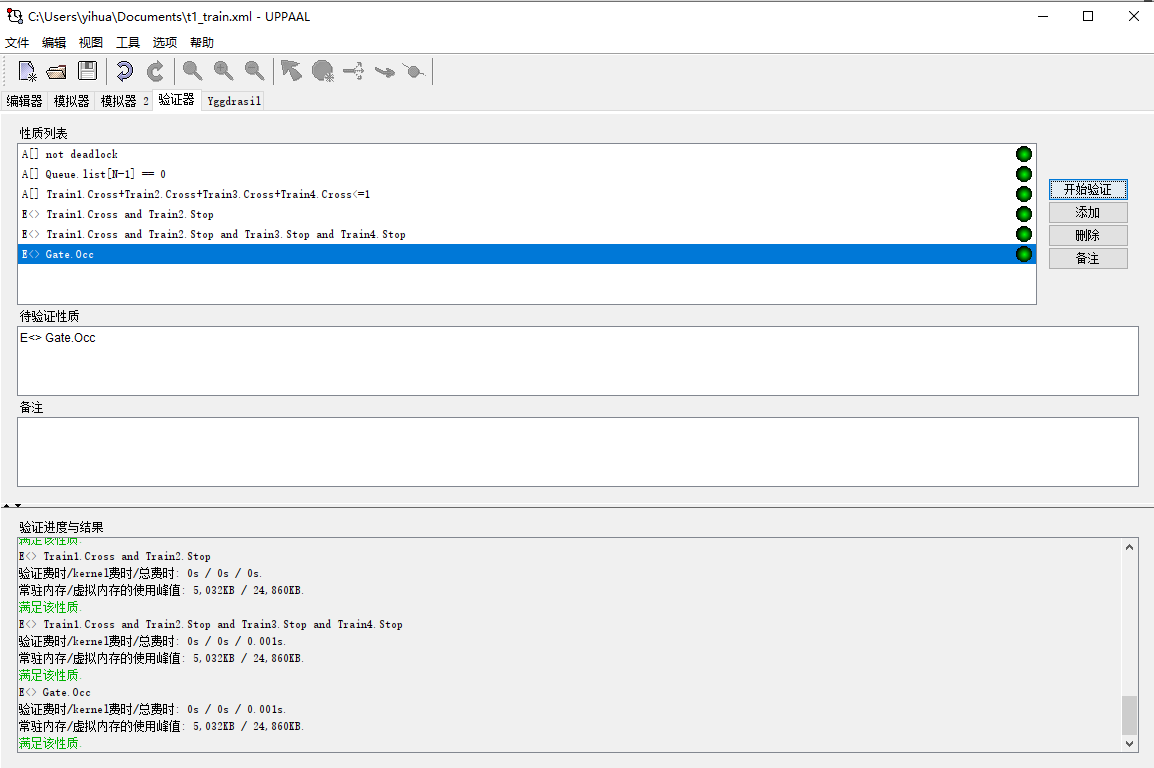Click the 备注 button
The height and width of the screenshot is (768, 1154).
(x=1088, y=258)
